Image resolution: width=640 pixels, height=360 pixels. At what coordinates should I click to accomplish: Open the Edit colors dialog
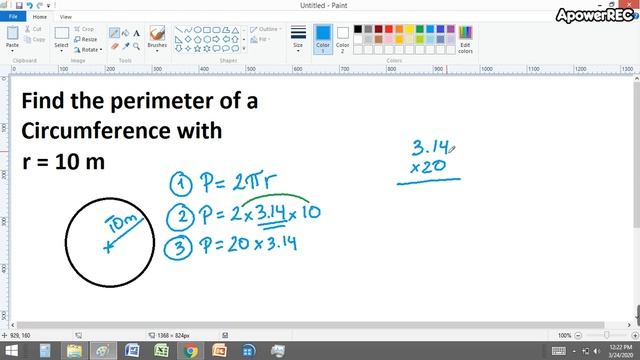pos(465,39)
